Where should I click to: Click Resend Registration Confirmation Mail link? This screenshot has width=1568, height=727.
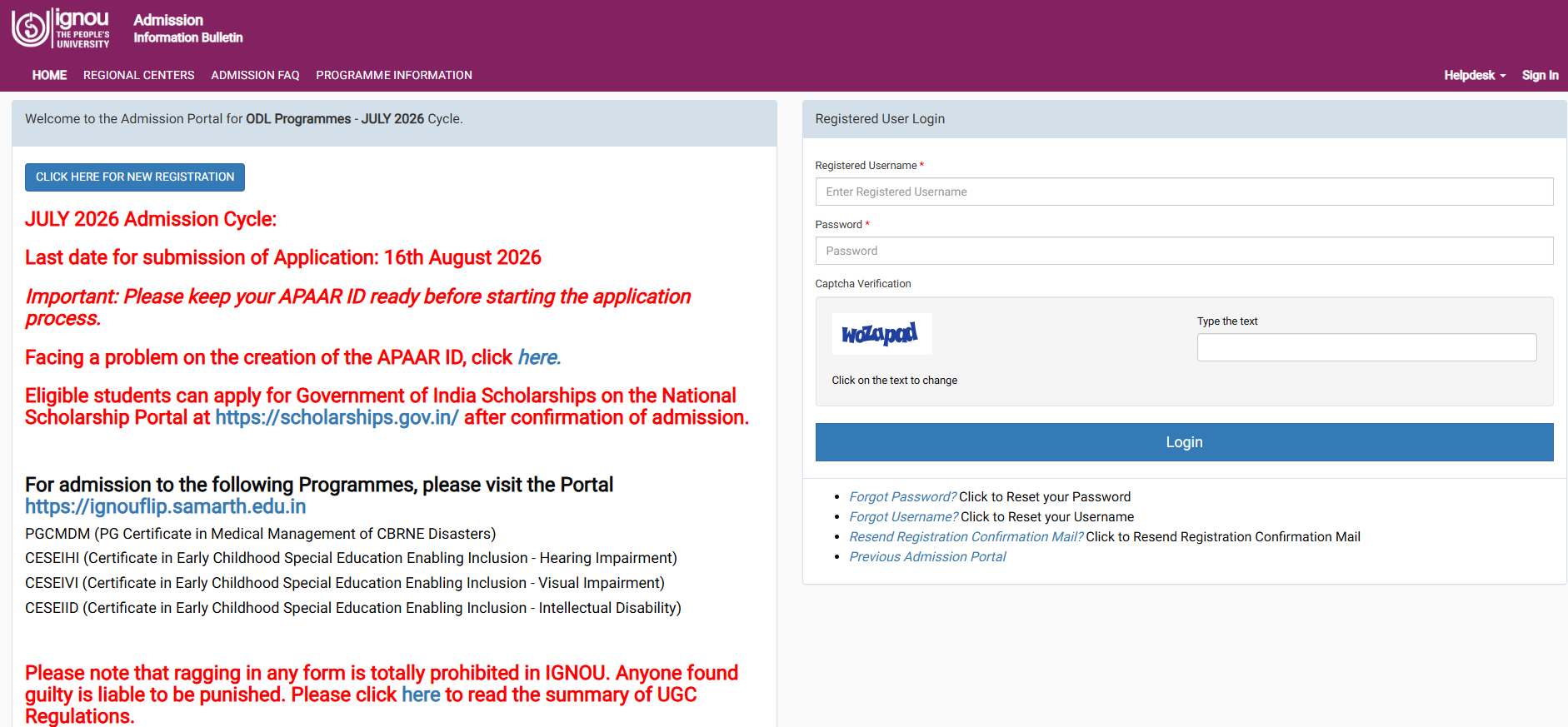tap(966, 537)
